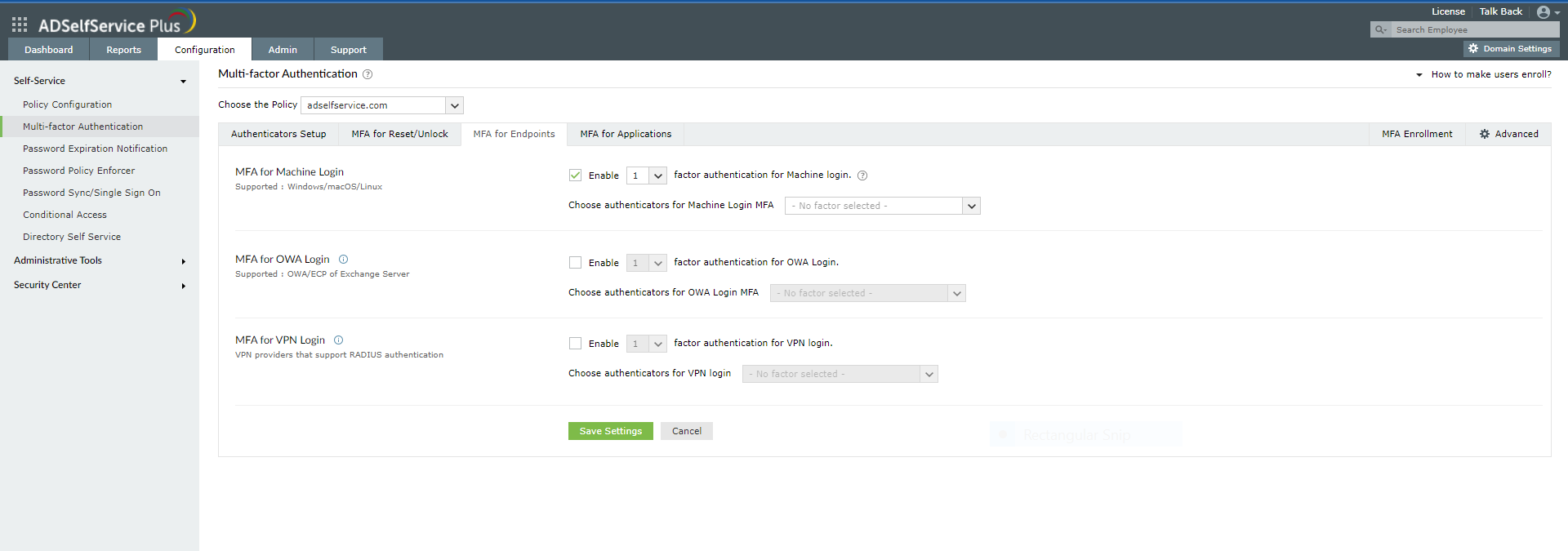
Task: Open MFA for Applications tab
Action: pyautogui.click(x=626, y=134)
